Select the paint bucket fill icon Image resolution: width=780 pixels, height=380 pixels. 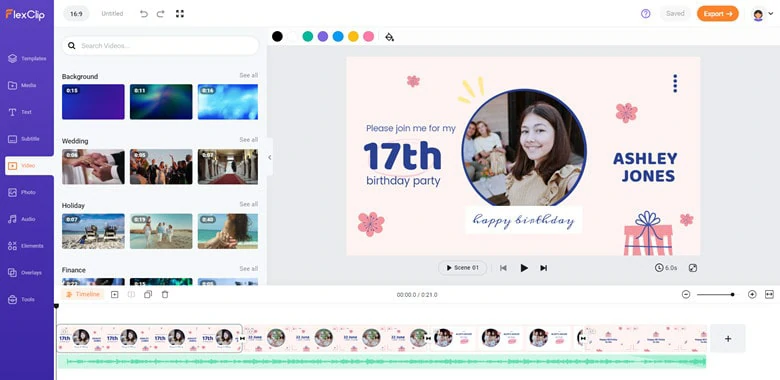(x=390, y=37)
